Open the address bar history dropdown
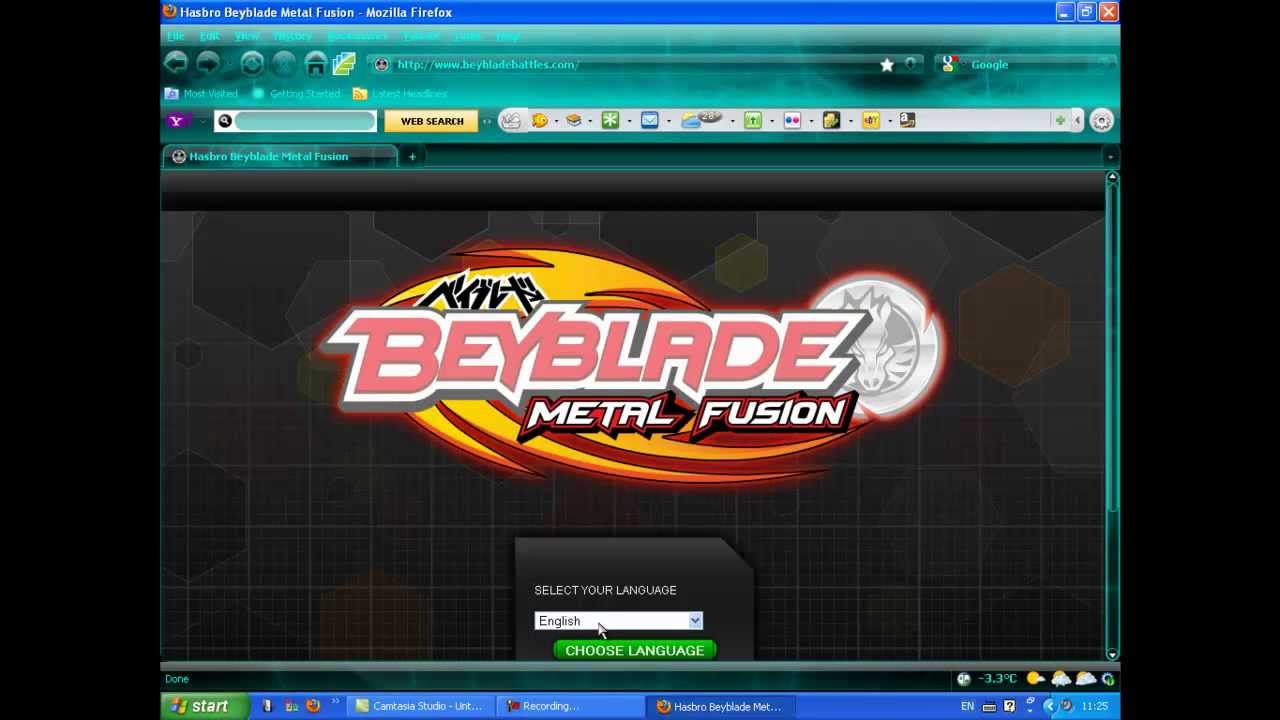This screenshot has width=1280, height=720. 910,64
